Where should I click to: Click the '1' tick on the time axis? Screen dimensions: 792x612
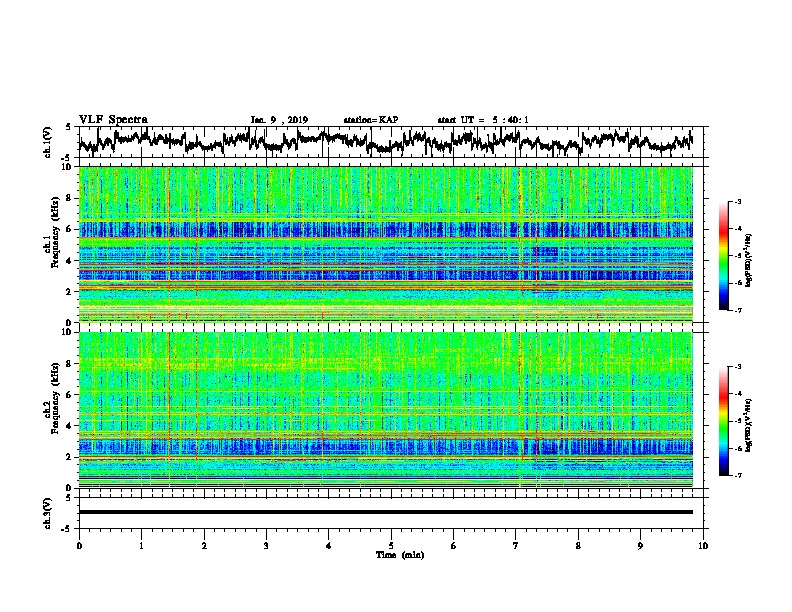pyautogui.click(x=141, y=546)
